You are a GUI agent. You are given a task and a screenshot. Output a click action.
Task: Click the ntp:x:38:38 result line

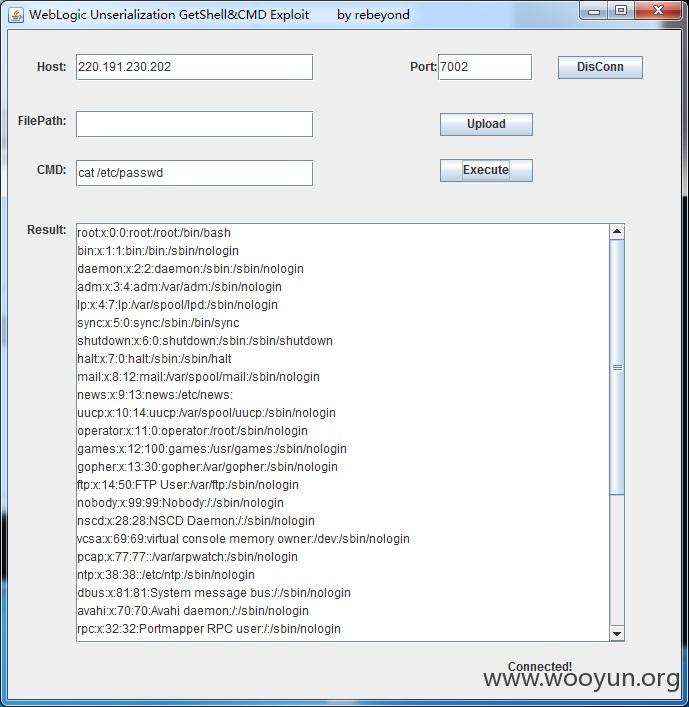point(166,575)
